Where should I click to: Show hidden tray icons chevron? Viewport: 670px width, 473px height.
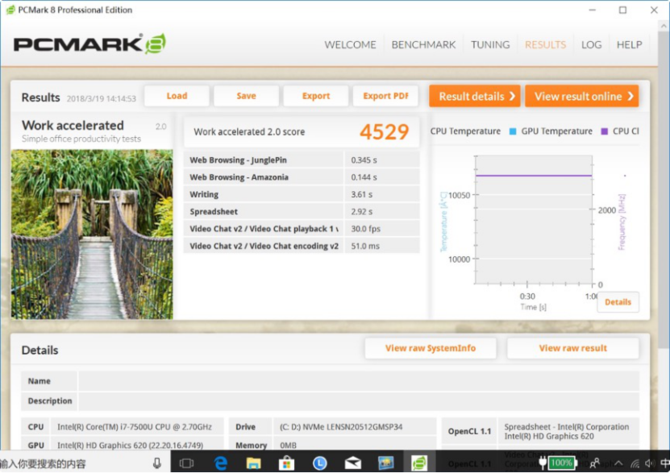click(x=618, y=463)
